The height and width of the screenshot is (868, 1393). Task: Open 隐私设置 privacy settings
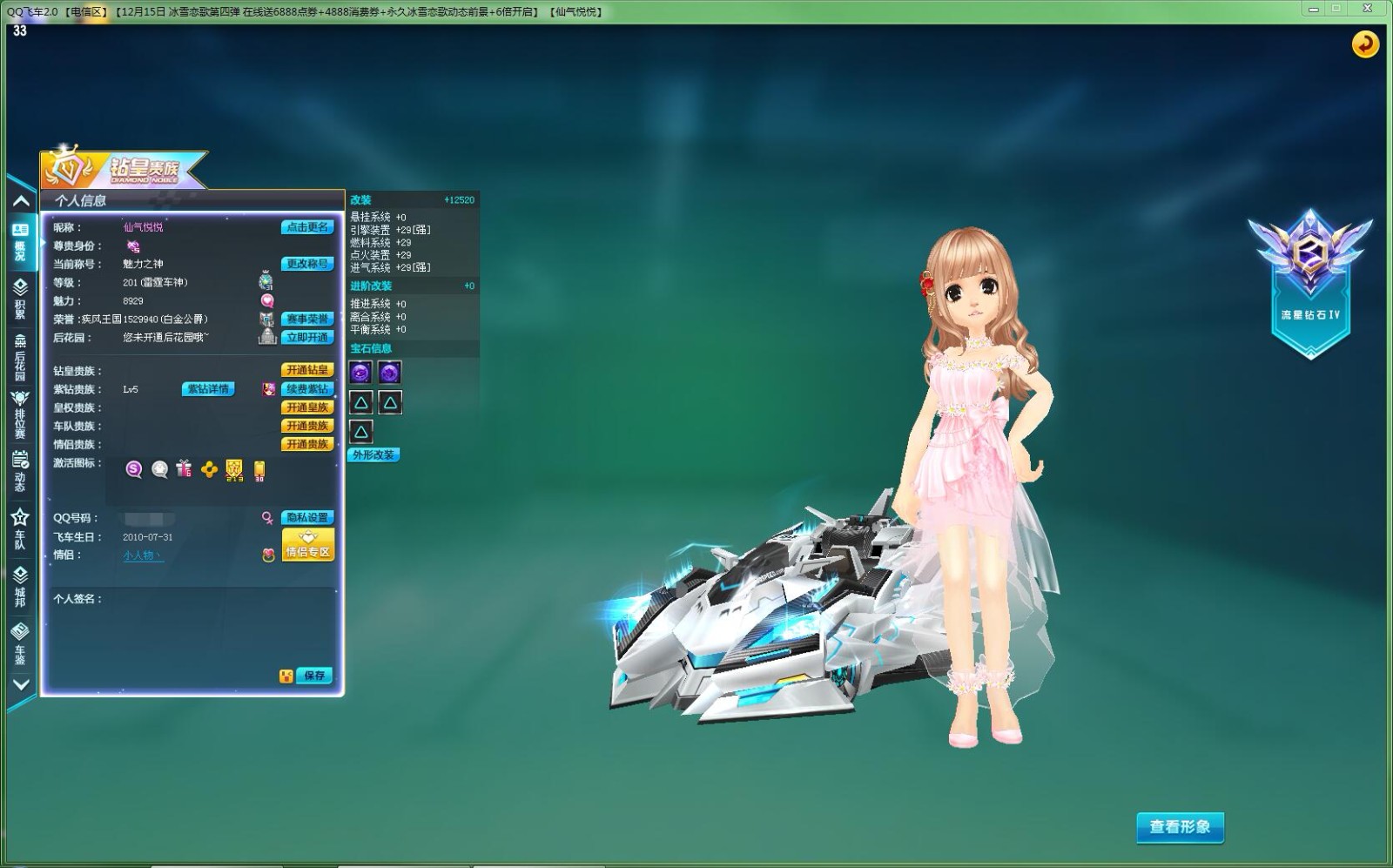pyautogui.click(x=307, y=517)
